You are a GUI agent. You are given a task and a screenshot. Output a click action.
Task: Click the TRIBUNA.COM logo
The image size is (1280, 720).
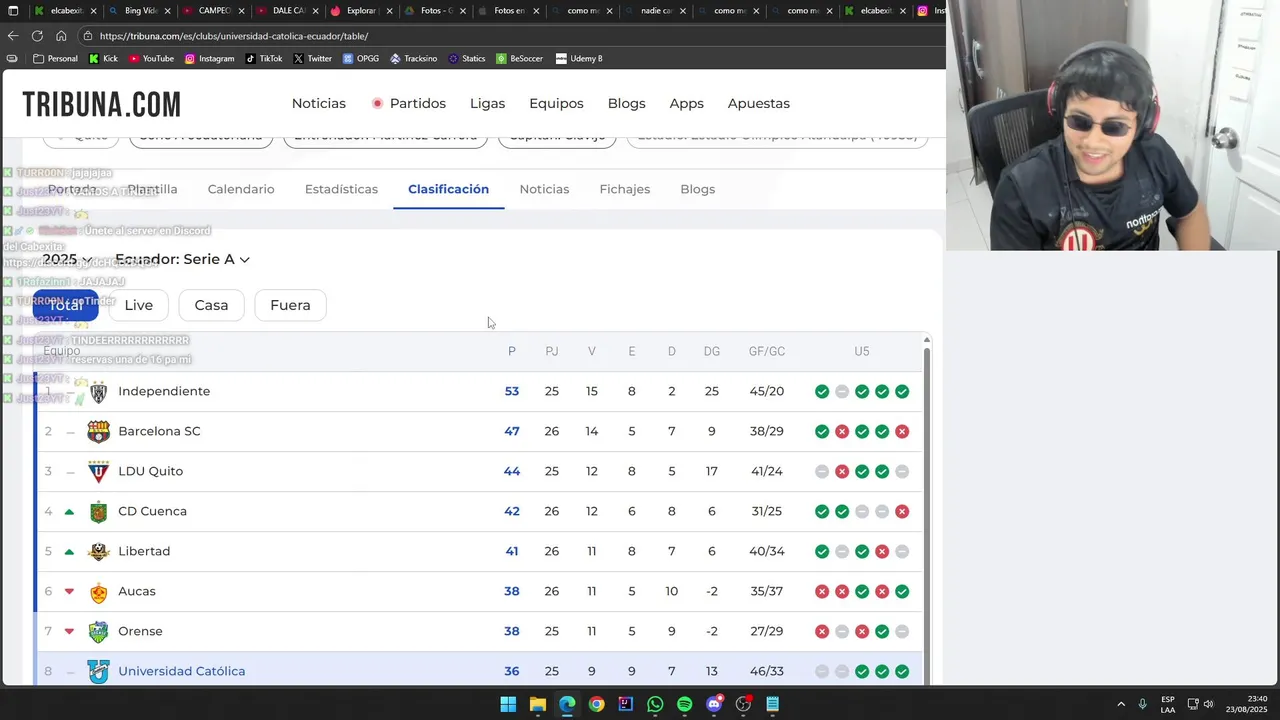tap(102, 104)
